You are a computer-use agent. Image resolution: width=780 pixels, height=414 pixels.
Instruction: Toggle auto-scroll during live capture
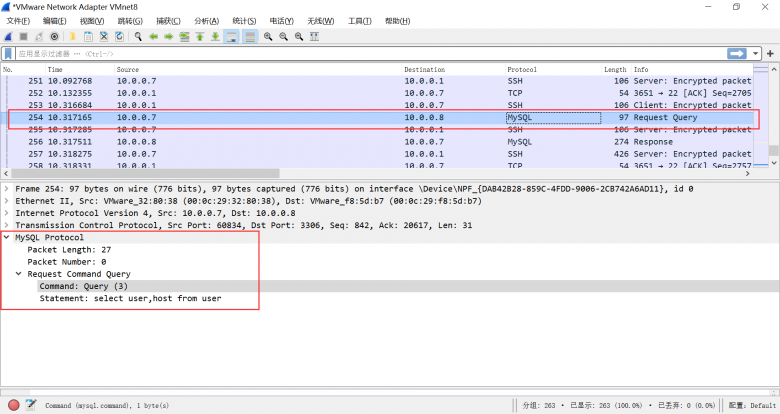click(231, 36)
